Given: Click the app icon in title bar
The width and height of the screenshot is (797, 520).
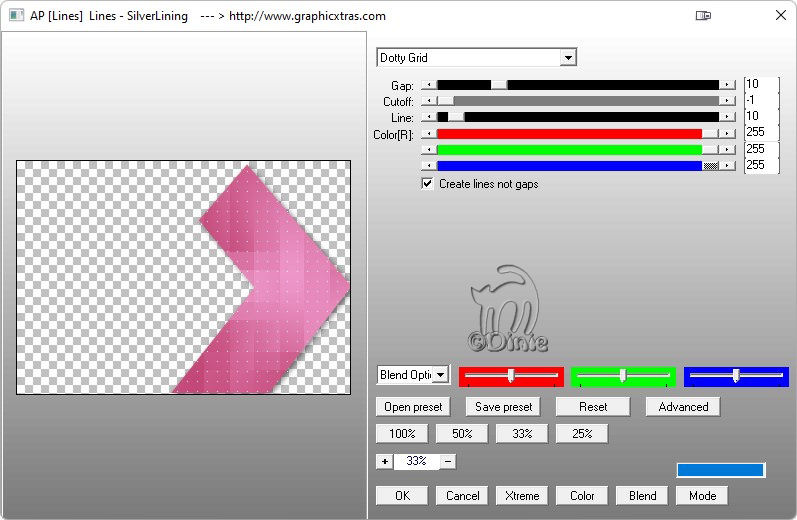Looking at the screenshot, I should tap(16, 16).
